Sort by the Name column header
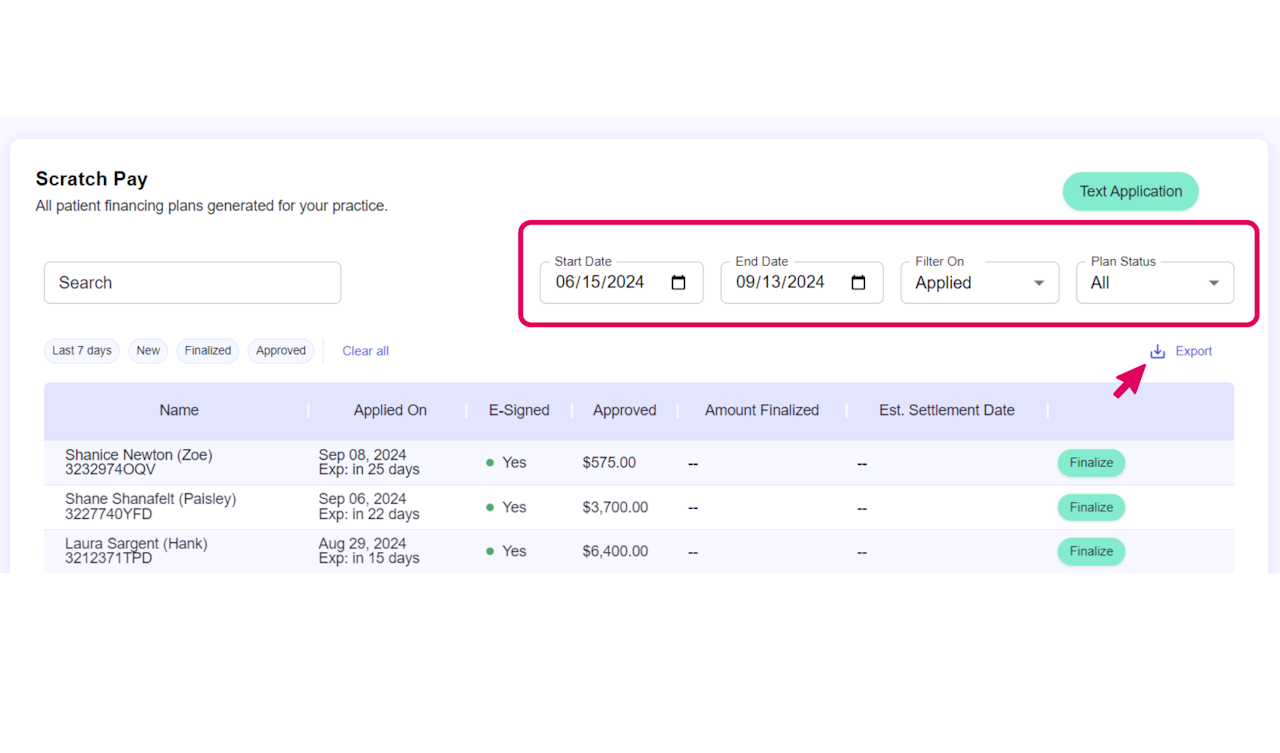 click(179, 410)
